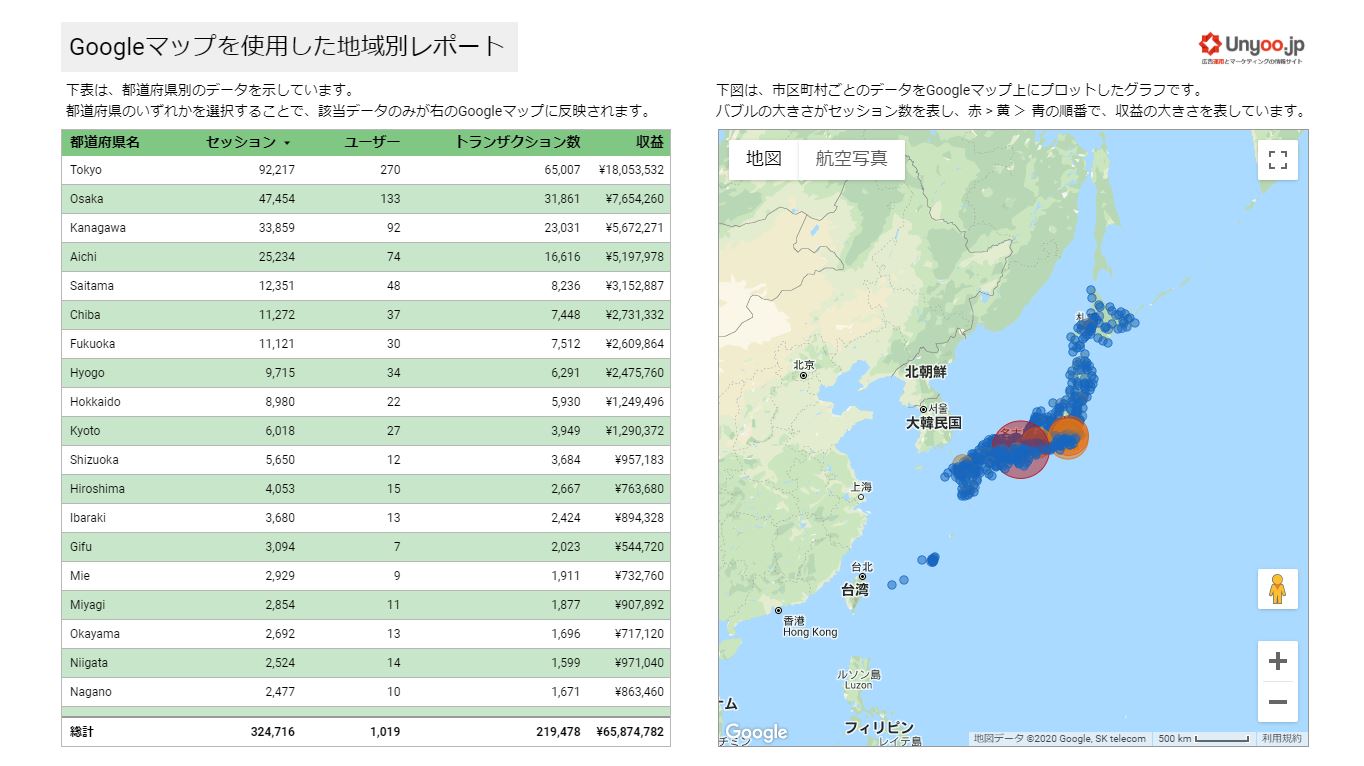Image resolution: width=1364 pixels, height=766 pixels.
Task: Click the Hong Kong label on the map
Action: click(810, 632)
